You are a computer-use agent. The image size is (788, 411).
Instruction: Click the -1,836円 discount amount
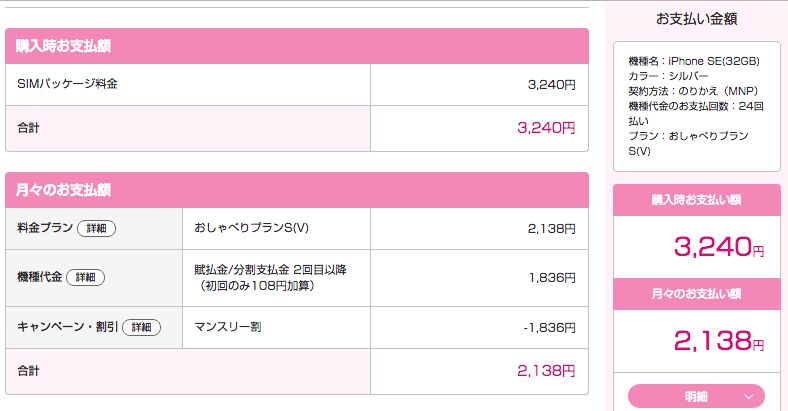coord(549,328)
